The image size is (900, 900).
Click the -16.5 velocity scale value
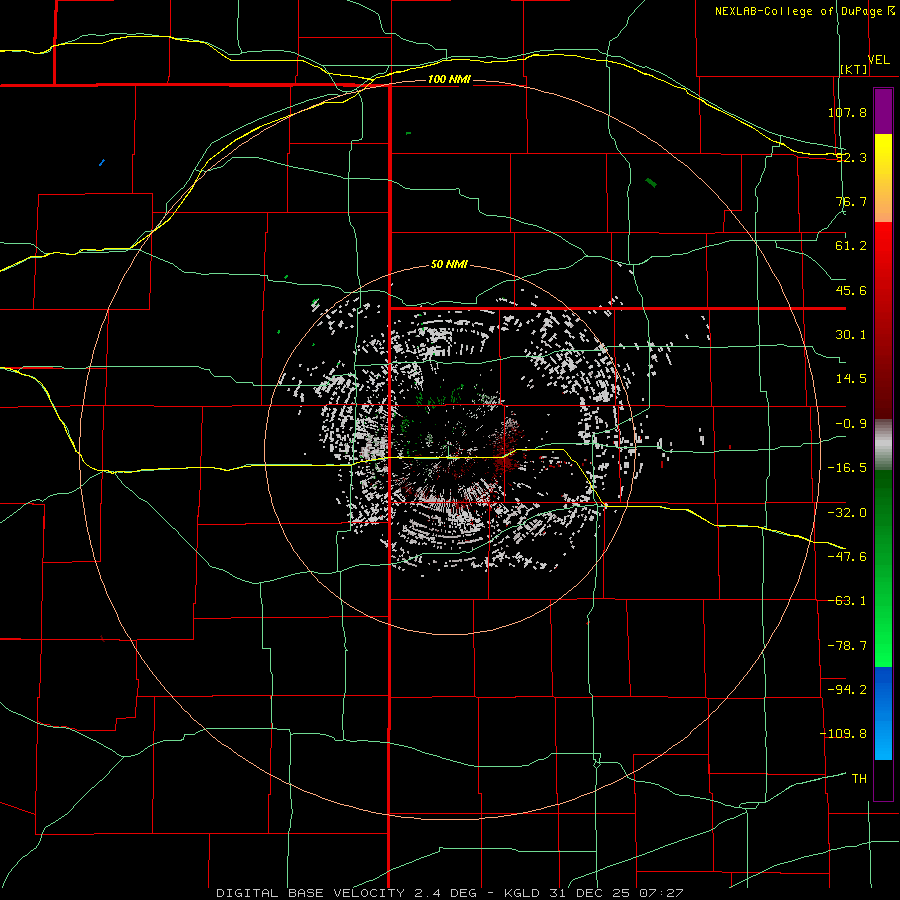click(847, 468)
